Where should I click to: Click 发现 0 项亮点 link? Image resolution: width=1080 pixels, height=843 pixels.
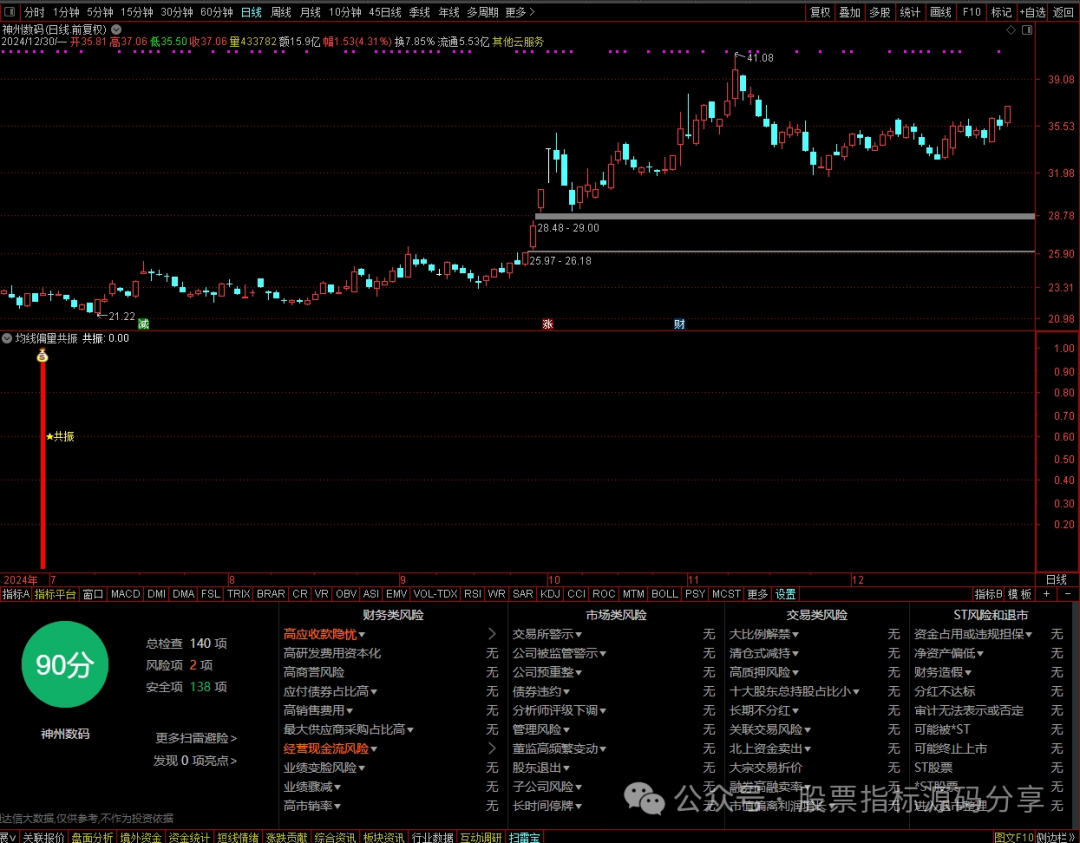tap(195, 760)
